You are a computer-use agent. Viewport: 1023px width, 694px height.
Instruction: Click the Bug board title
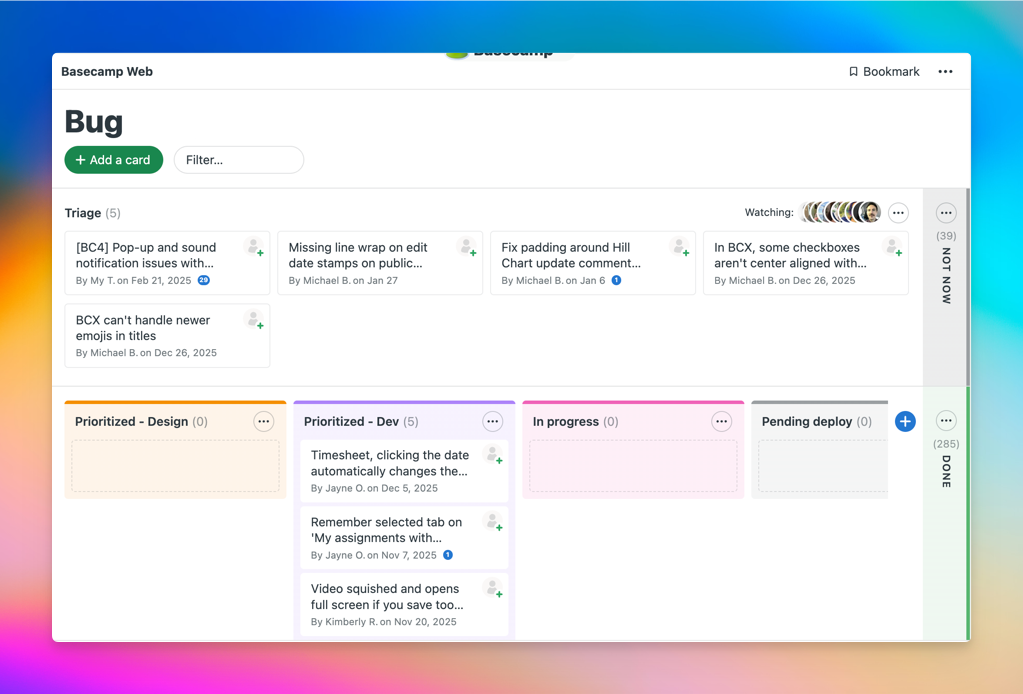click(94, 122)
